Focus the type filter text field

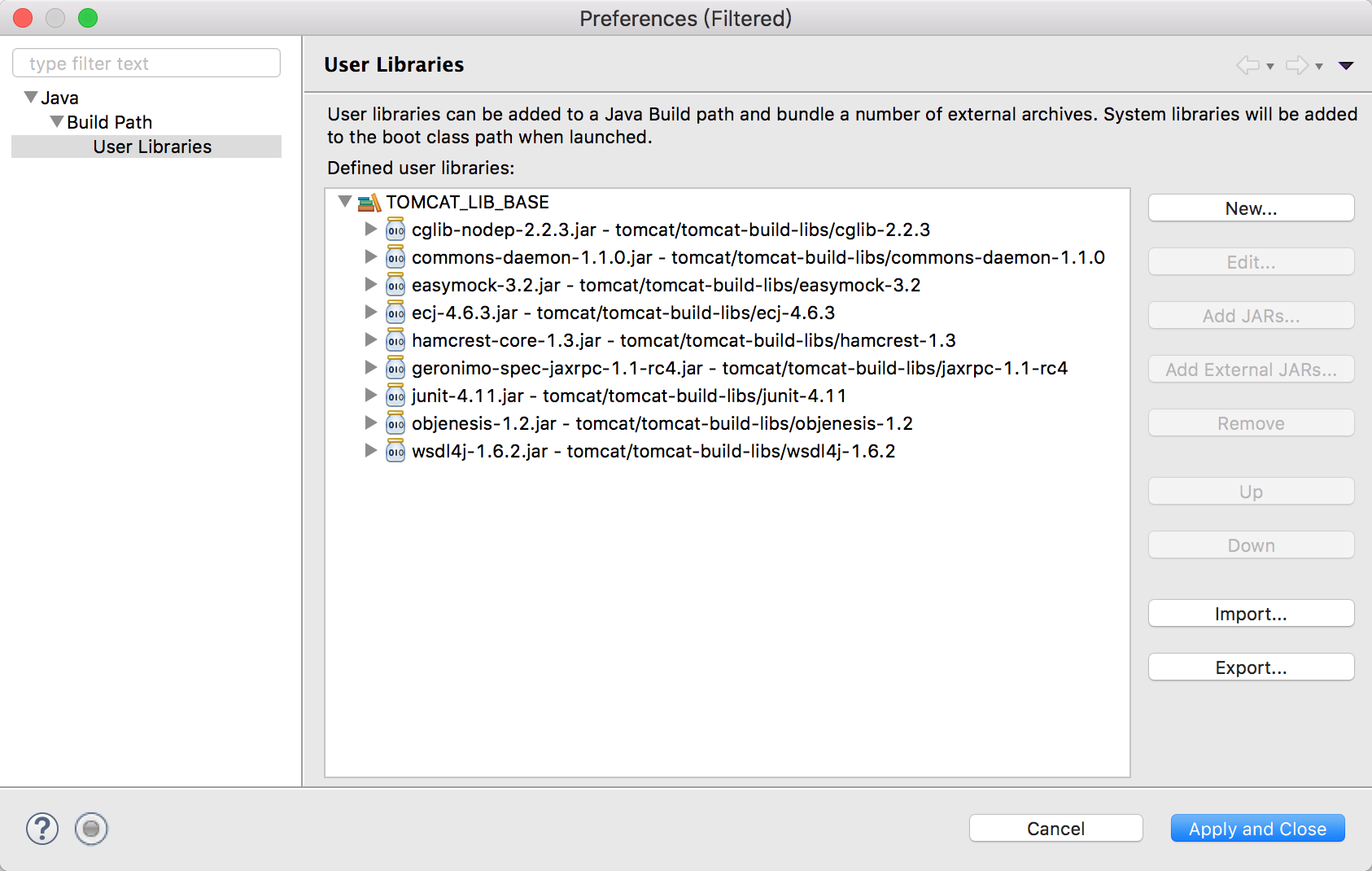click(x=146, y=63)
